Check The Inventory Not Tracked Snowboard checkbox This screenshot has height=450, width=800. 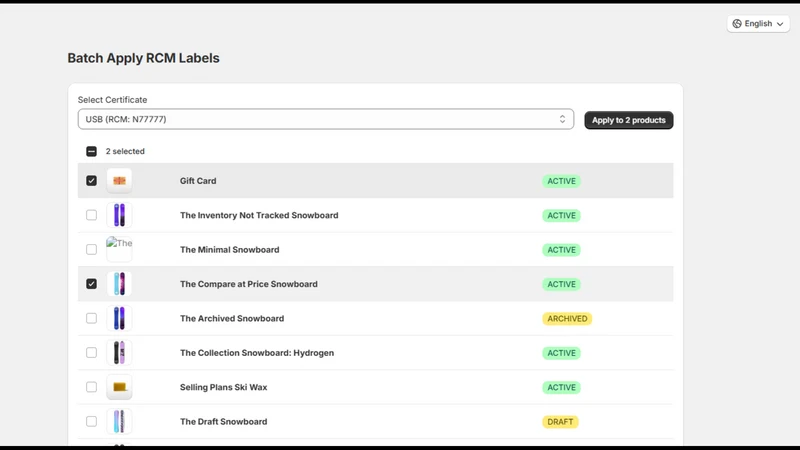click(x=91, y=215)
